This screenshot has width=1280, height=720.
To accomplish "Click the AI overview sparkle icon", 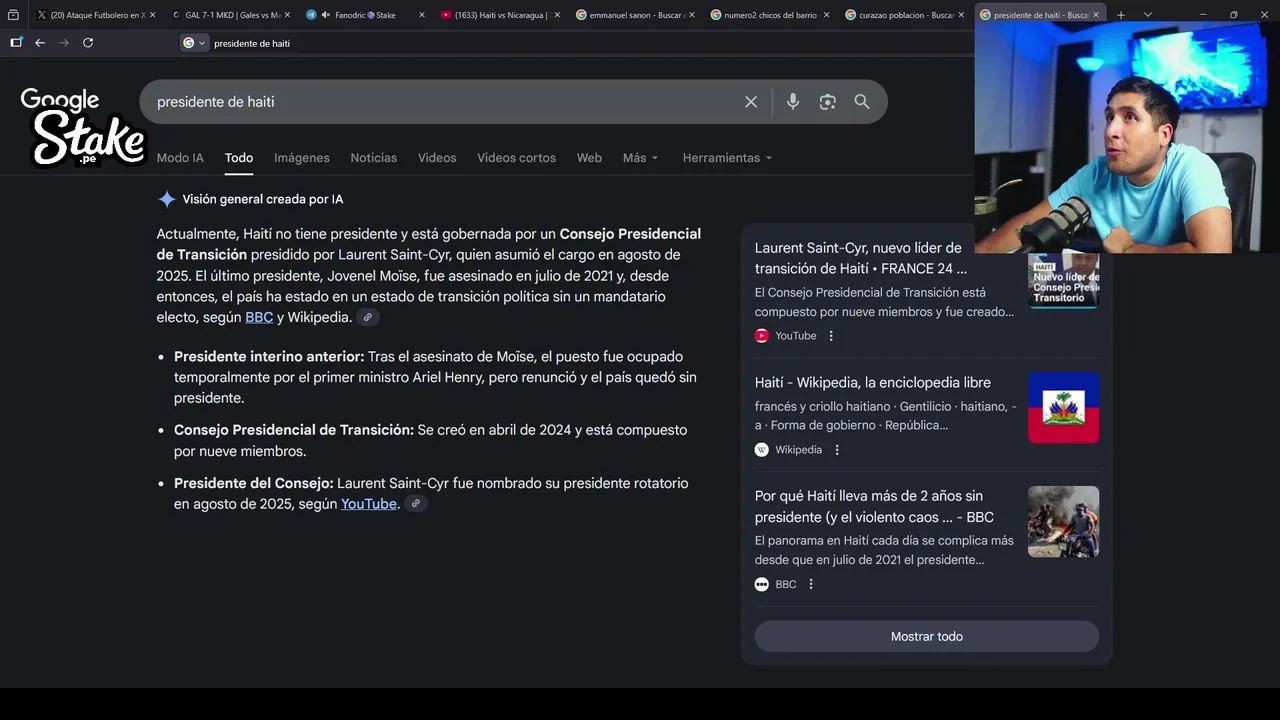I will [166, 199].
